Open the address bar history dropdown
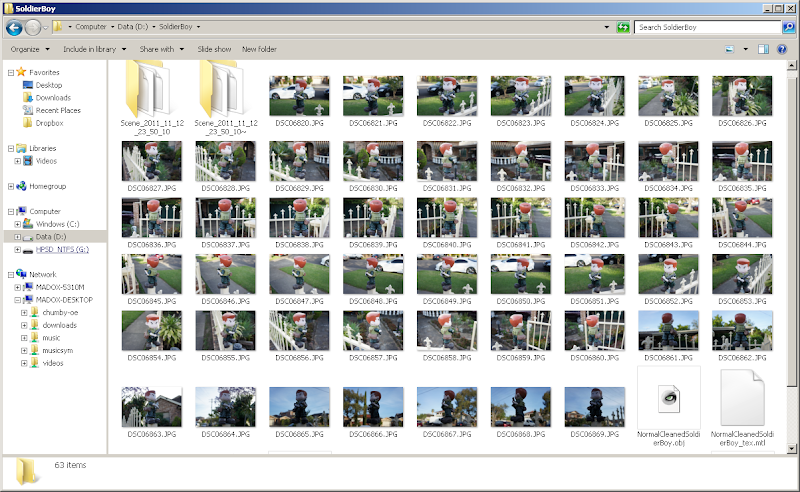This screenshot has height=492, width=800. coord(607,27)
